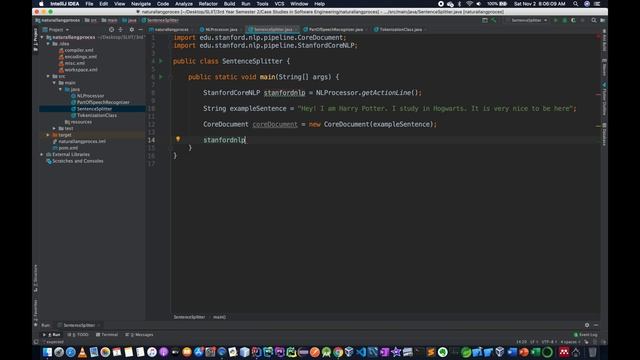The width and height of the screenshot is (640, 360).
Task: Open the Maven vertical tool button
Action: tap(604, 68)
